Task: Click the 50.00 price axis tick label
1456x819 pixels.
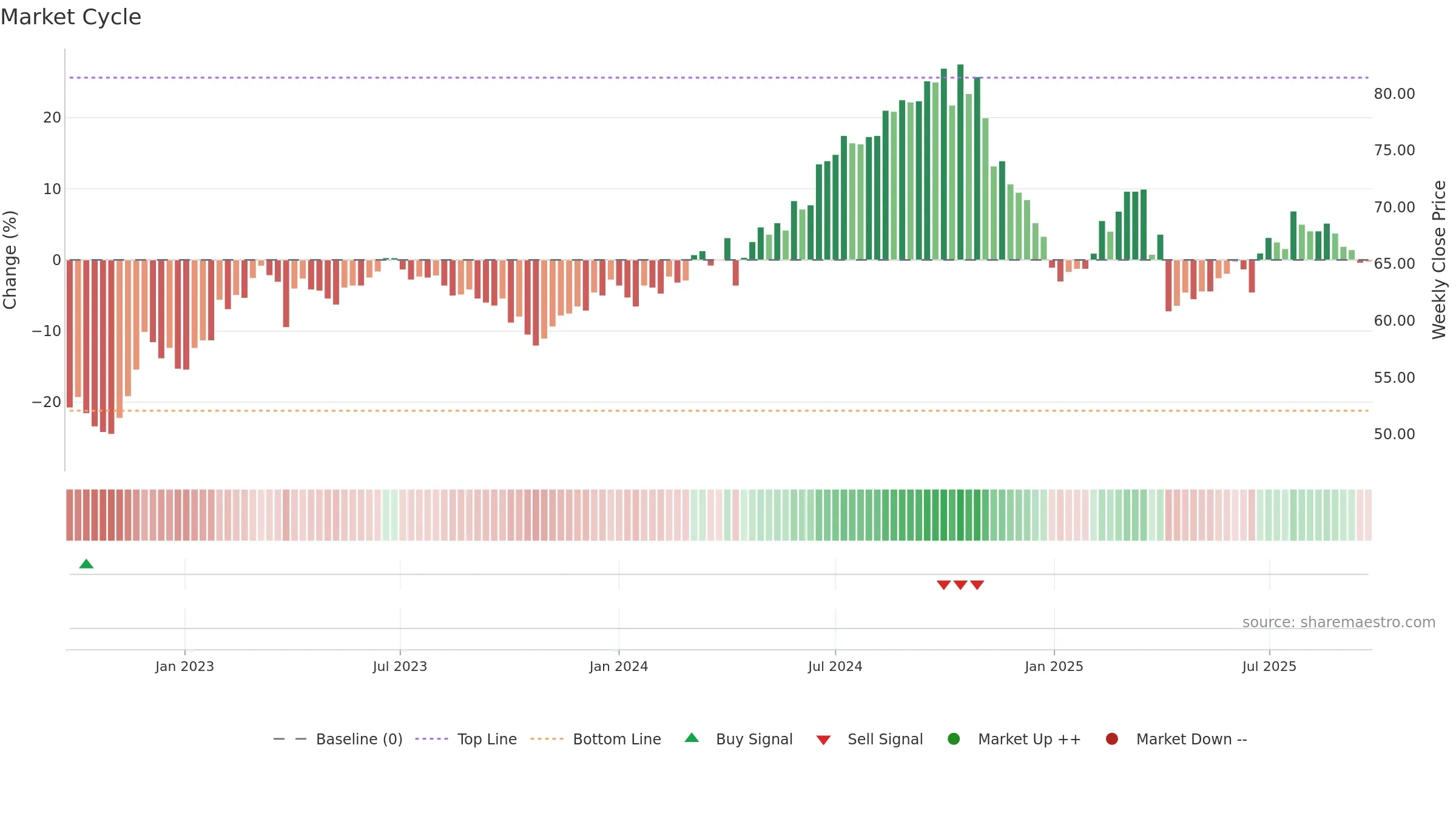Action: coord(1394,434)
